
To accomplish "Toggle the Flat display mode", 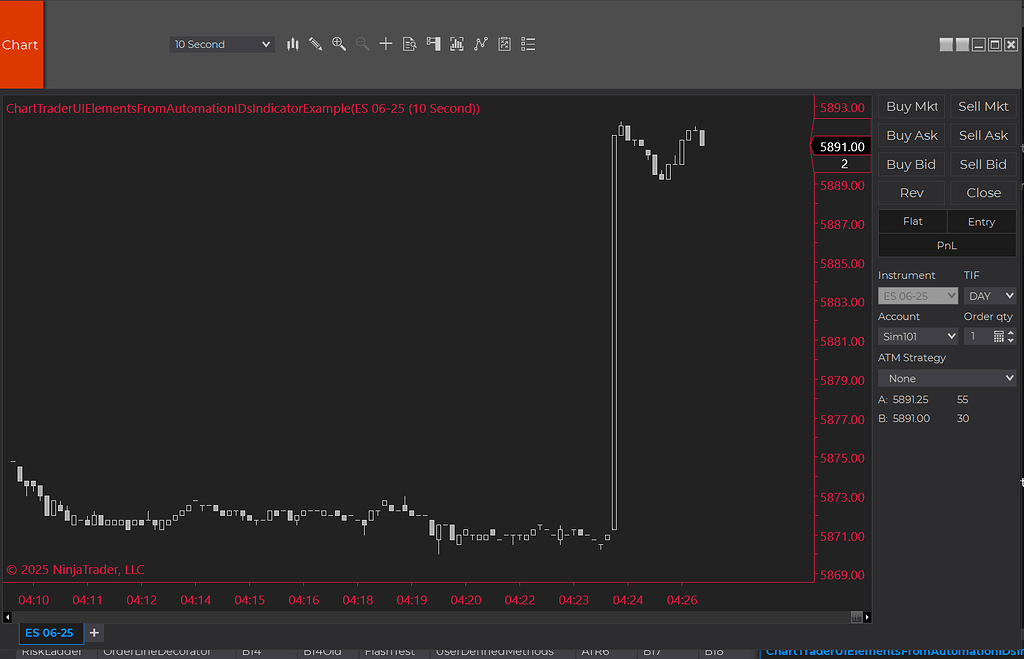I will (x=911, y=221).
